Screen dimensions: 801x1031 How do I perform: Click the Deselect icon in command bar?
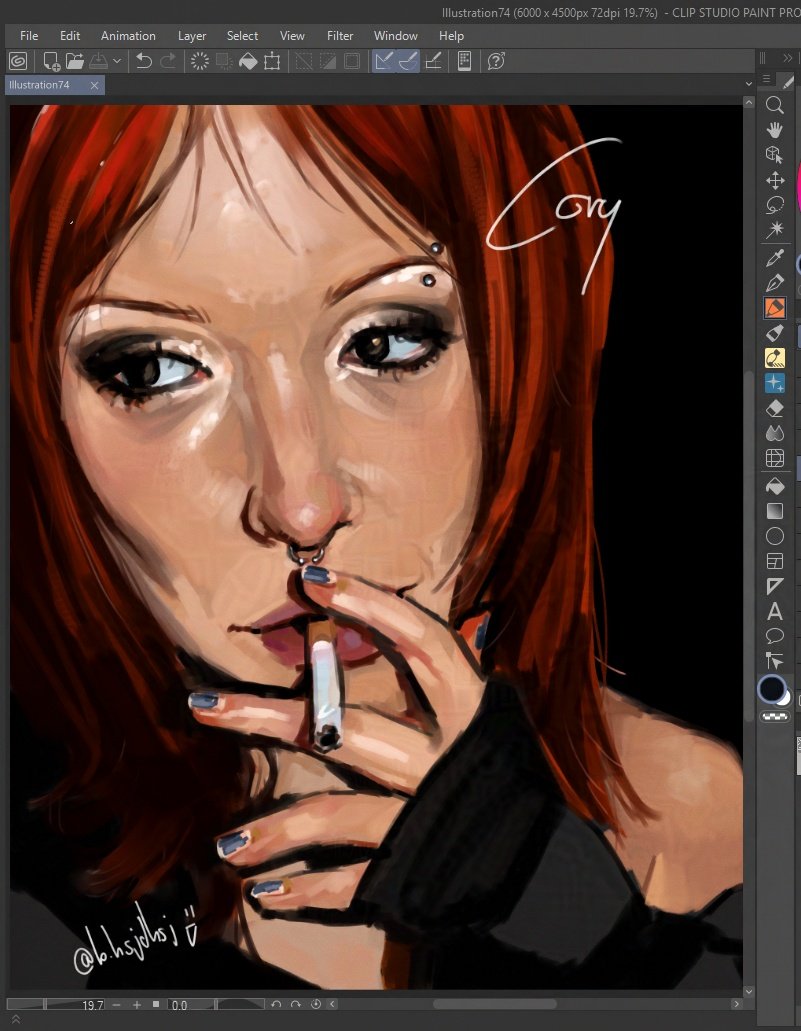tap(303, 61)
